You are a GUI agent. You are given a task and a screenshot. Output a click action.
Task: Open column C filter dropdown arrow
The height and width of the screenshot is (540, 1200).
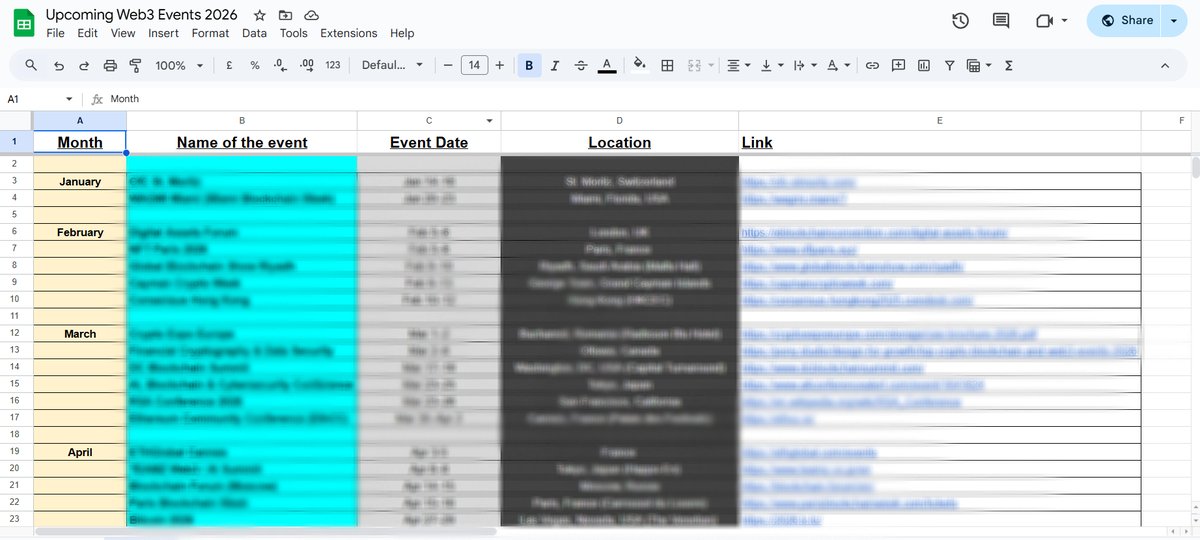click(x=489, y=121)
